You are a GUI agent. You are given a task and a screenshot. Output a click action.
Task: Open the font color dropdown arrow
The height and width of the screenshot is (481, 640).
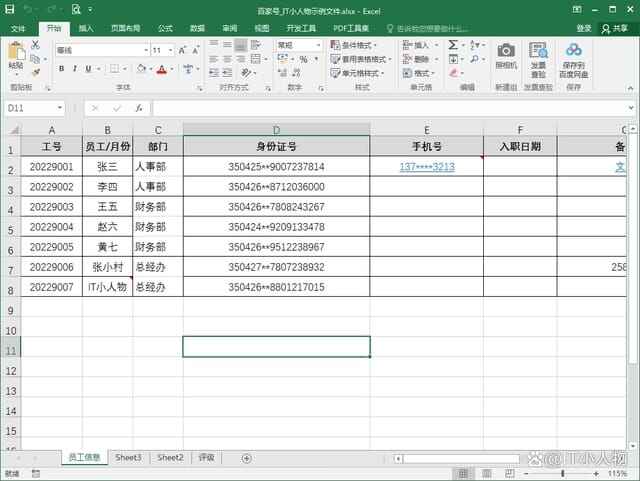coord(172,69)
